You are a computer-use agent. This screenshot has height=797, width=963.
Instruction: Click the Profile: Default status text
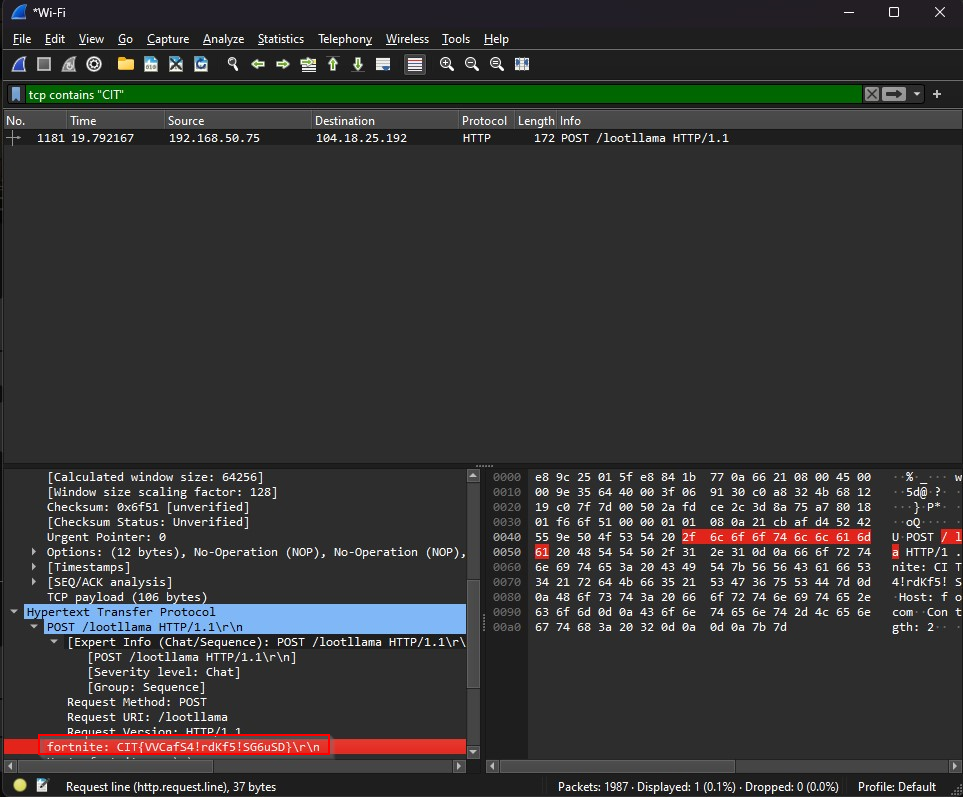click(x=896, y=787)
